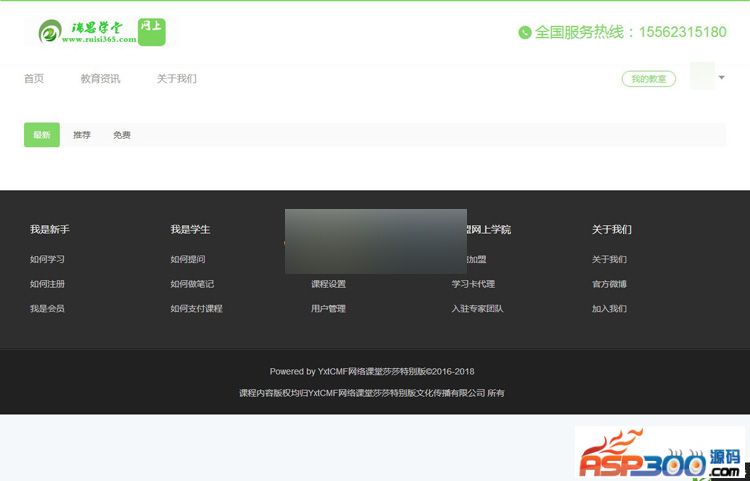Click the phone hotline icon

tap(525, 33)
